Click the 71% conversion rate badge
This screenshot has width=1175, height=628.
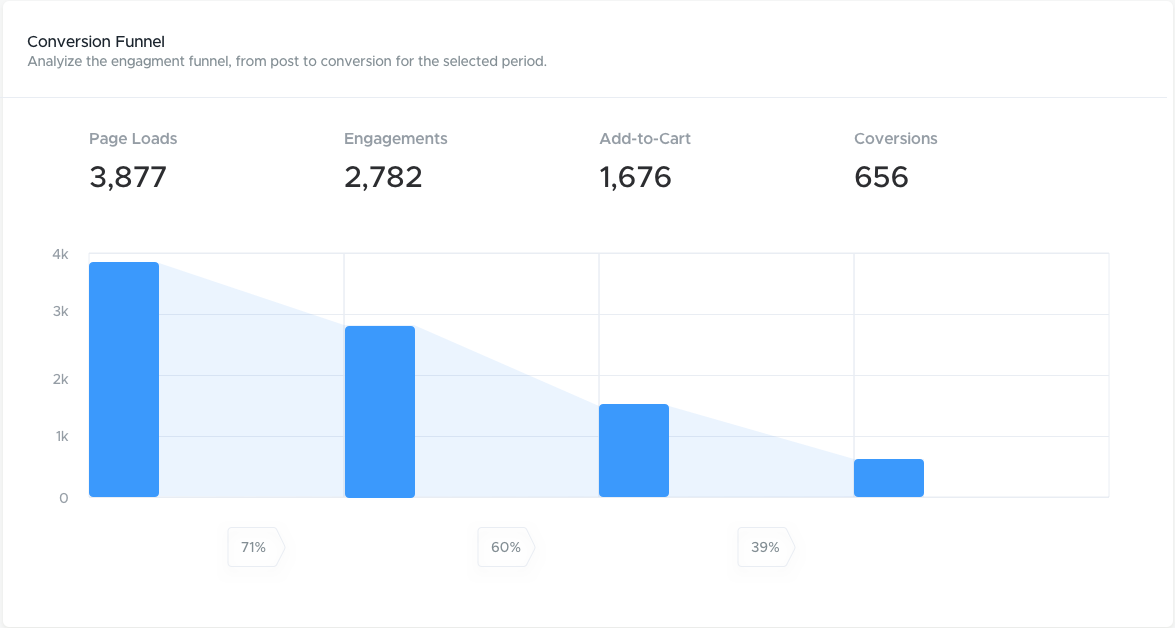pyautogui.click(x=256, y=547)
